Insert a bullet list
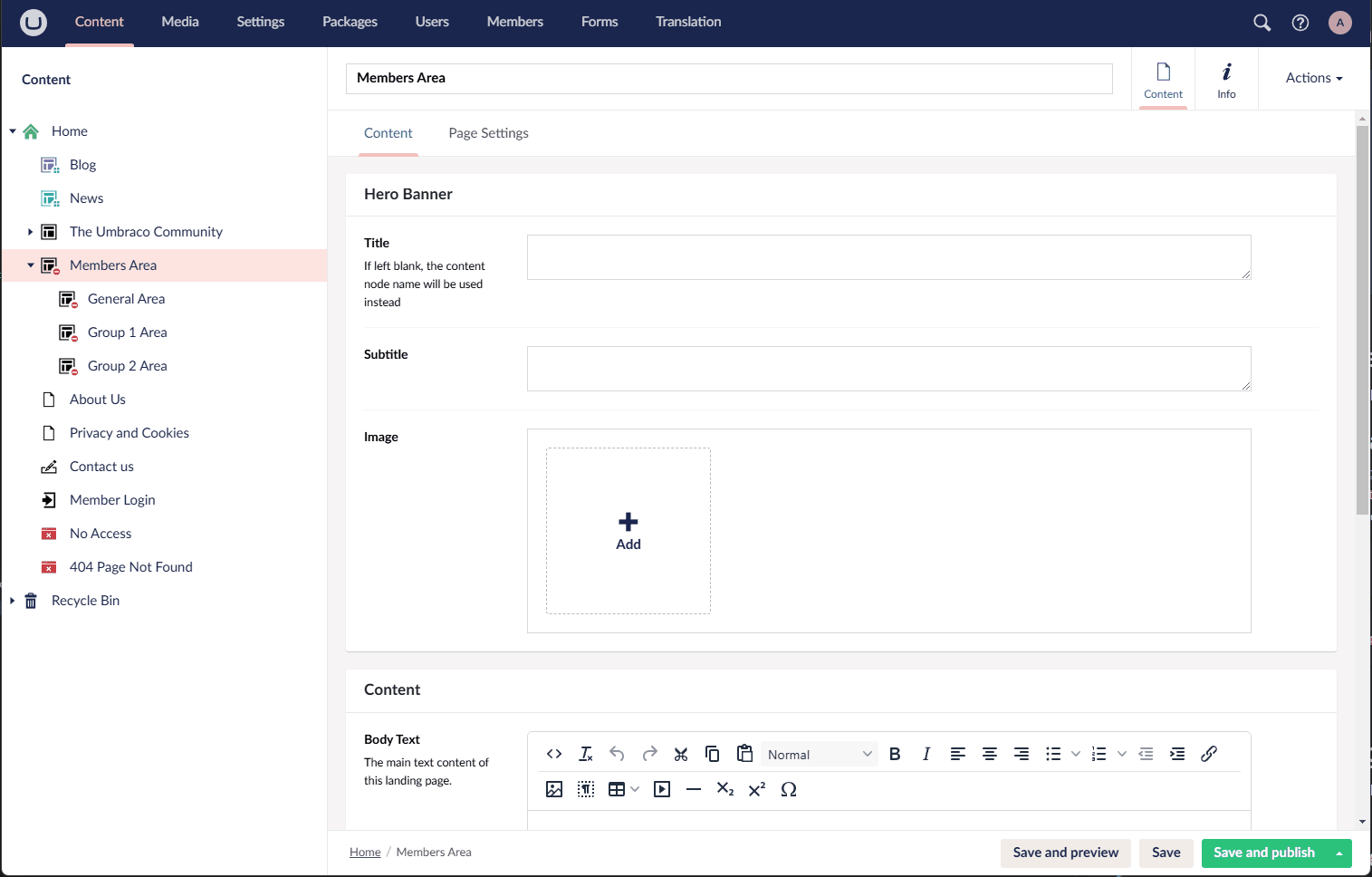Image resolution: width=1372 pixels, height=877 pixels. pos(1053,754)
